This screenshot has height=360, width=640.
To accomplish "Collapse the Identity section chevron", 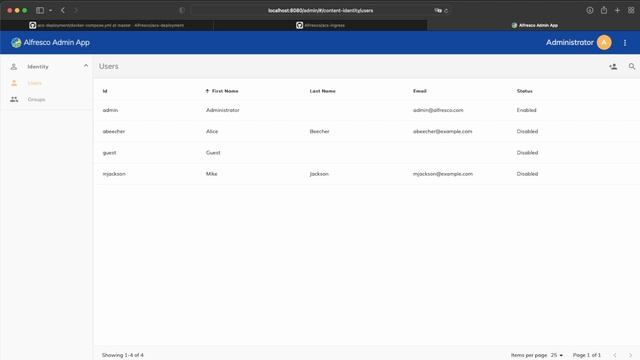I will (86, 66).
